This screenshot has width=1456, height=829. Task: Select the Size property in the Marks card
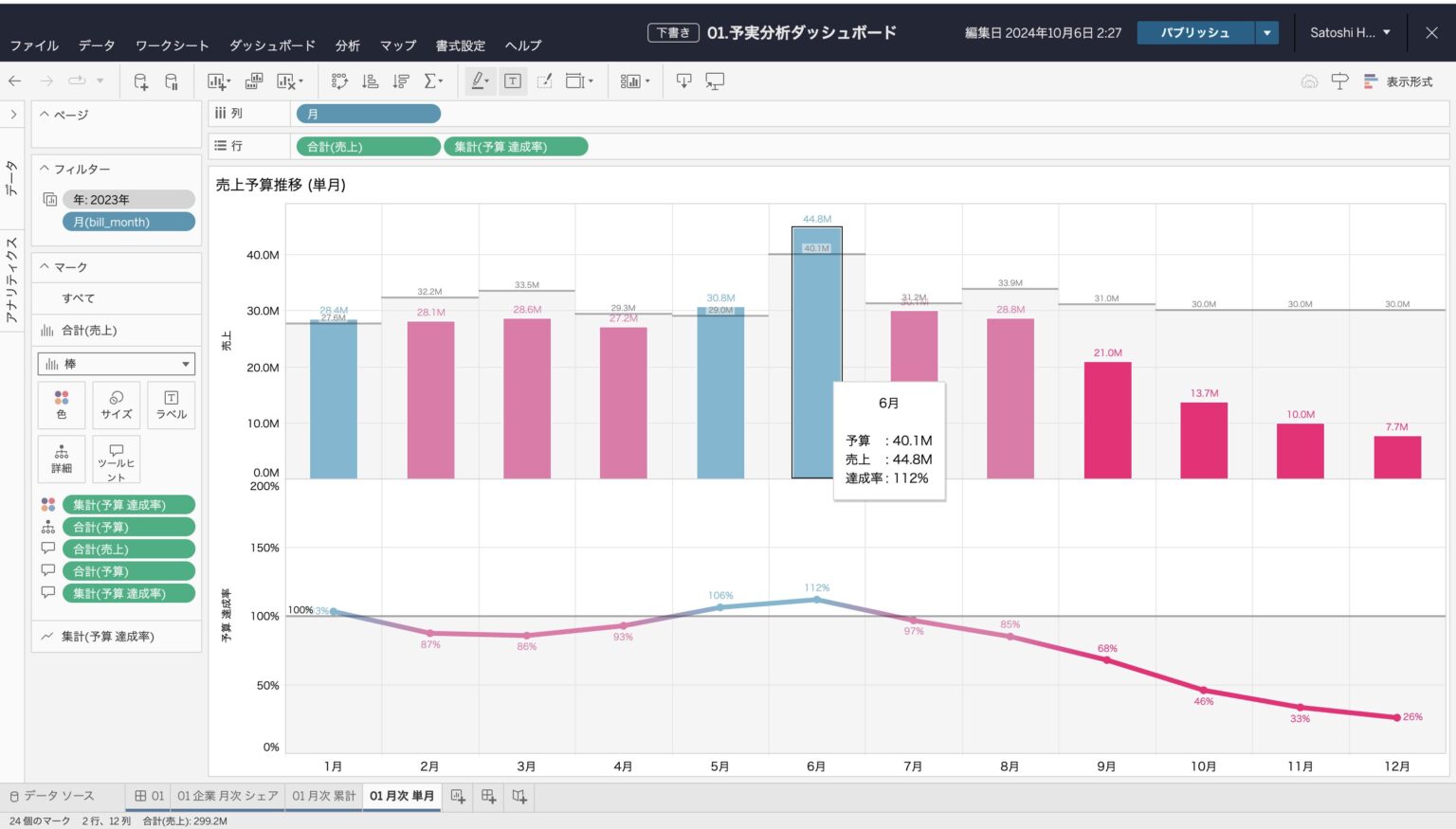pos(116,405)
